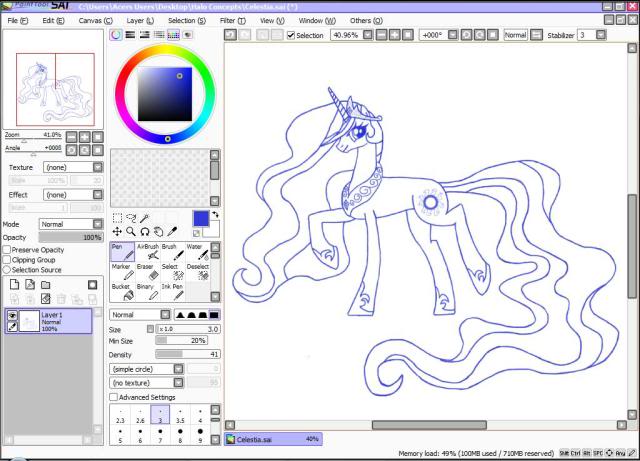Open the brush Normal blending dropdown
Image resolution: width=640 pixels, height=461 pixels.
[x=165, y=314]
